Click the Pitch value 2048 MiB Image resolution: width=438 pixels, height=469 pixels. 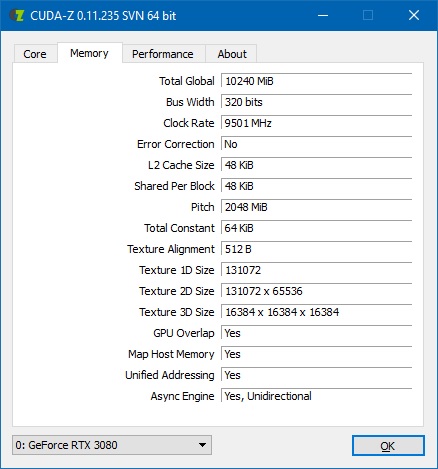[x=317, y=207]
